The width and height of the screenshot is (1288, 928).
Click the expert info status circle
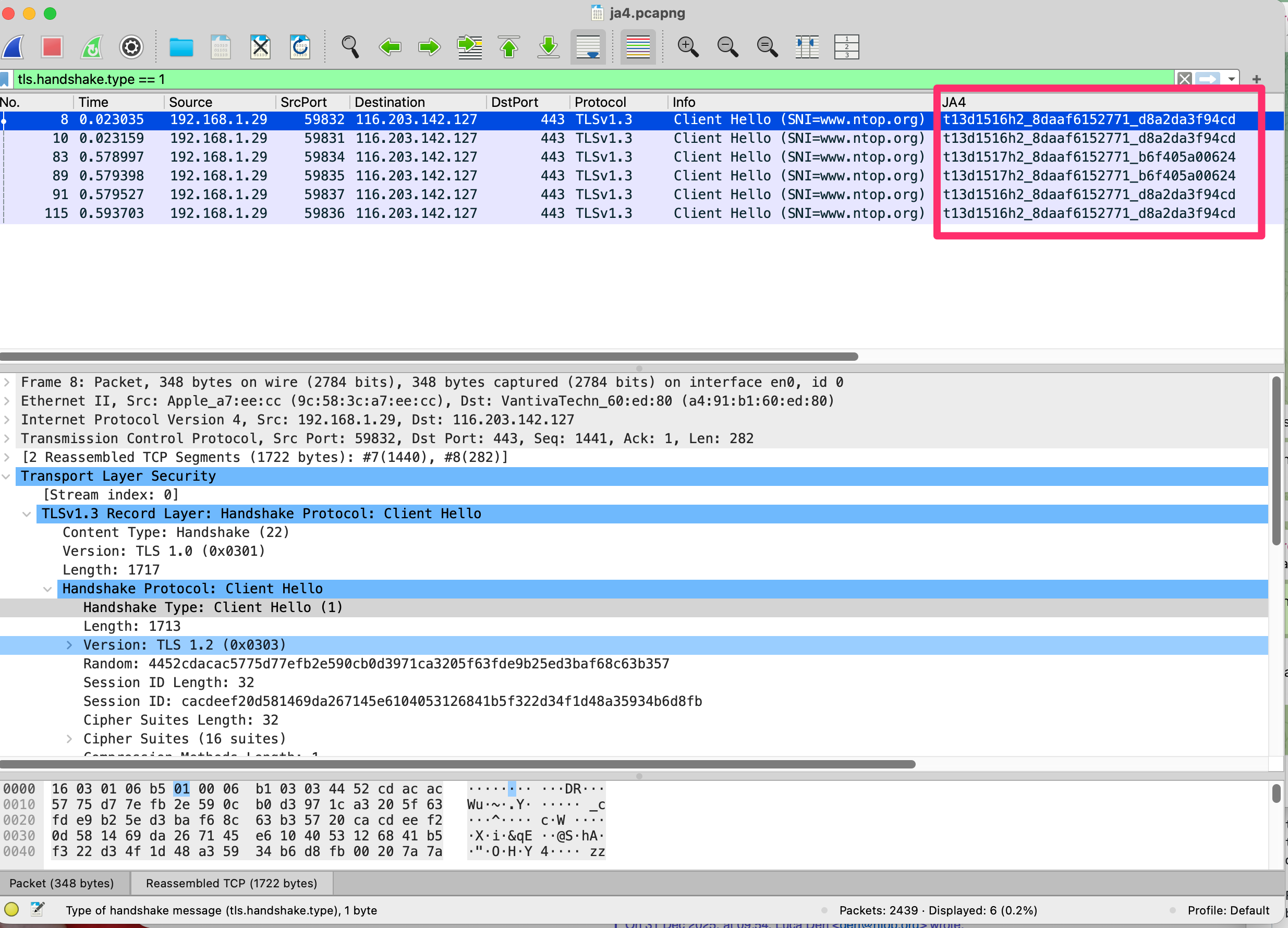click(x=11, y=910)
